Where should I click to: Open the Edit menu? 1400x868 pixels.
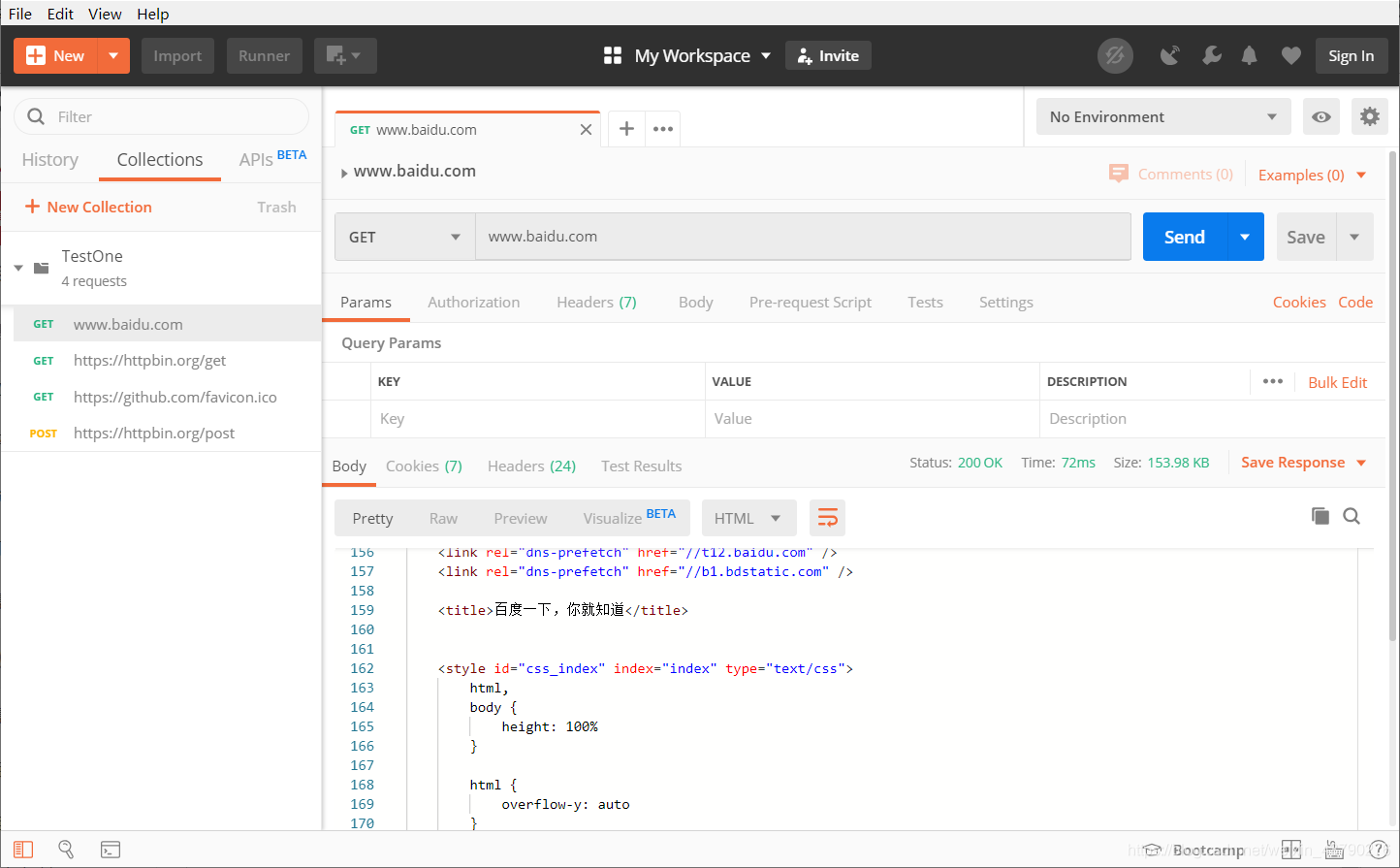pos(60,14)
